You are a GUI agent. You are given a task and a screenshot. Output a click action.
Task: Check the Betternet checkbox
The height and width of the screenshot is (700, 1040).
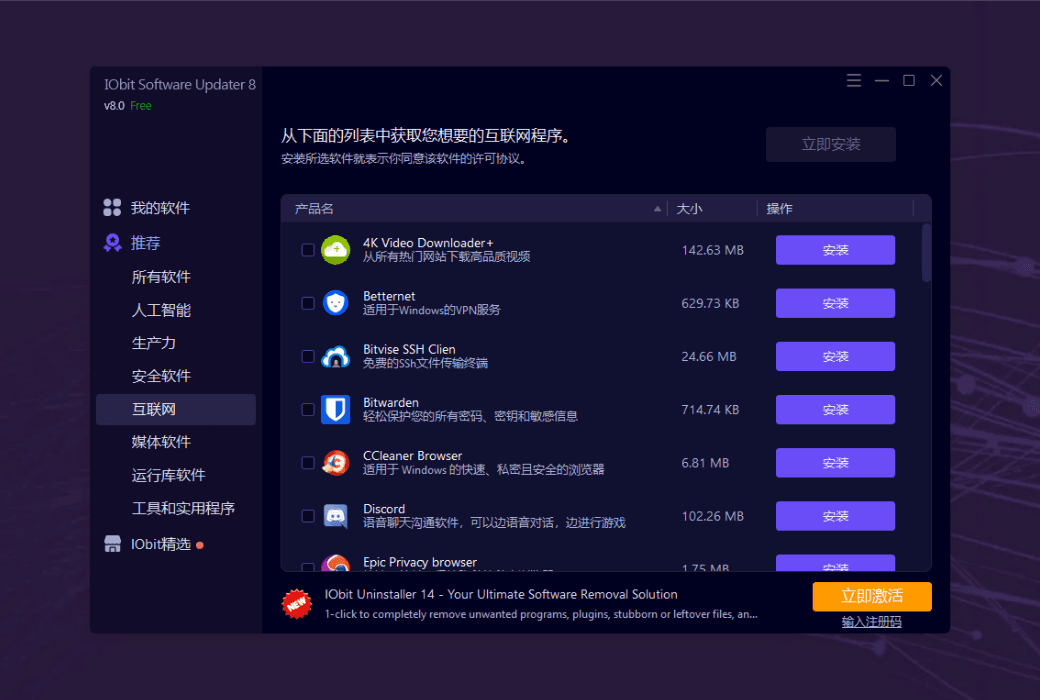[308, 303]
